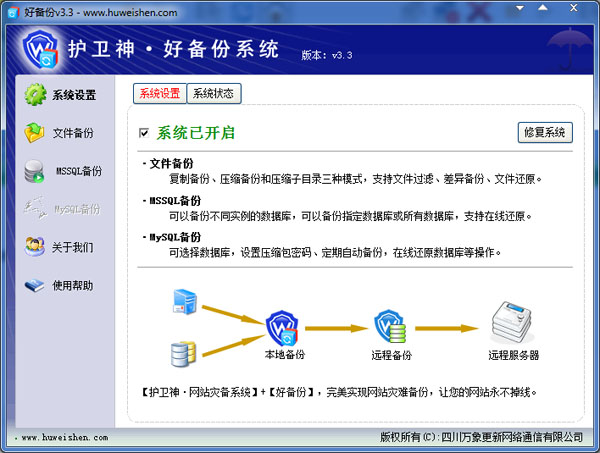Select the red 系统设置 tab
Image resolution: width=600 pixels, height=453 pixels.
(x=159, y=94)
